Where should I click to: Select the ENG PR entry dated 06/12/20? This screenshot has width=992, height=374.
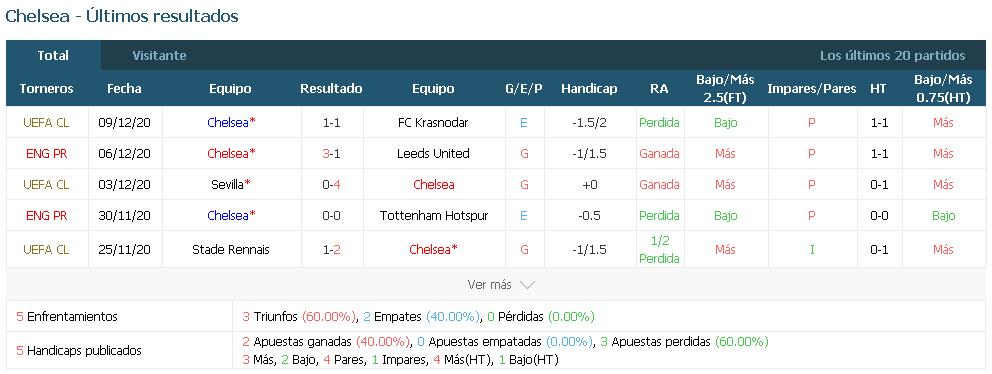tap(46, 154)
